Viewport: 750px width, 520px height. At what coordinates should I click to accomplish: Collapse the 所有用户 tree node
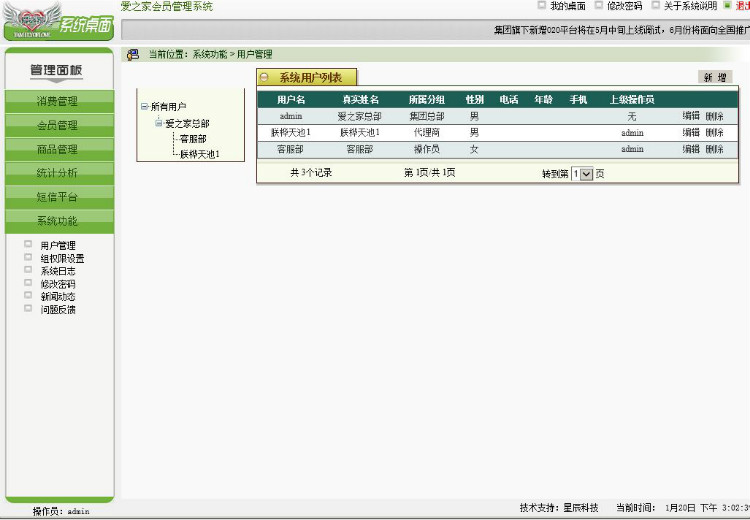[144, 106]
